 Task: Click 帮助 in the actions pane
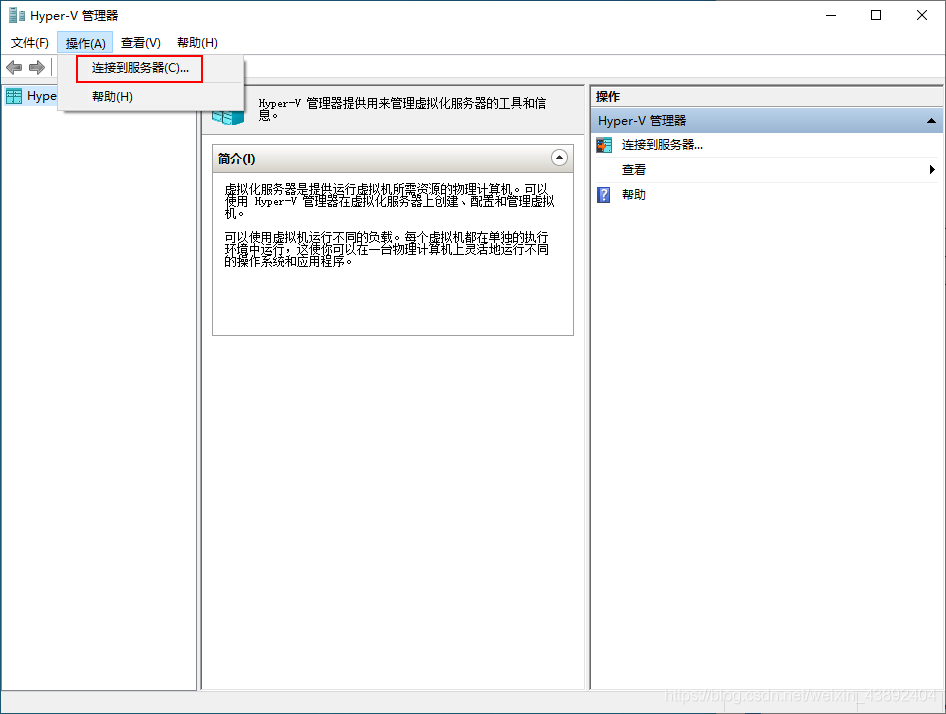pos(633,195)
